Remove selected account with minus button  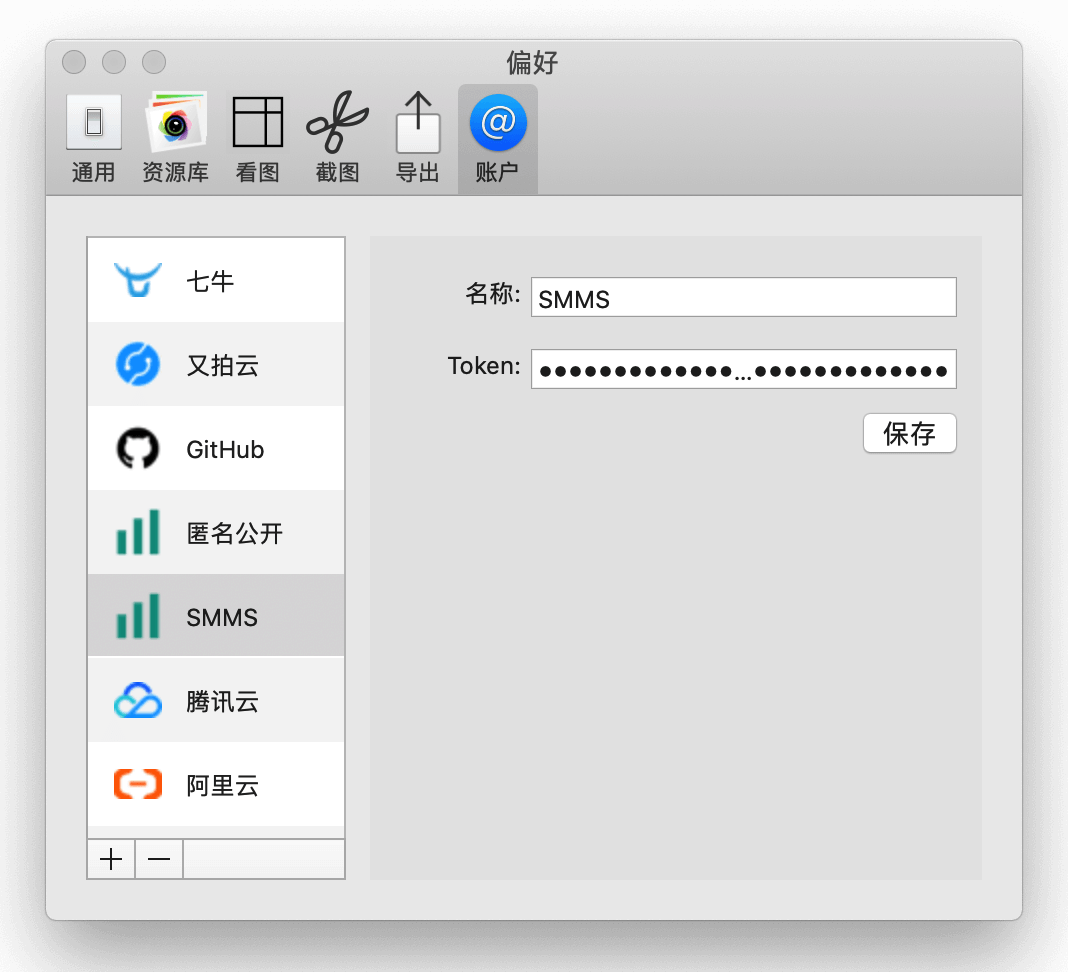pyautogui.click(x=159, y=859)
